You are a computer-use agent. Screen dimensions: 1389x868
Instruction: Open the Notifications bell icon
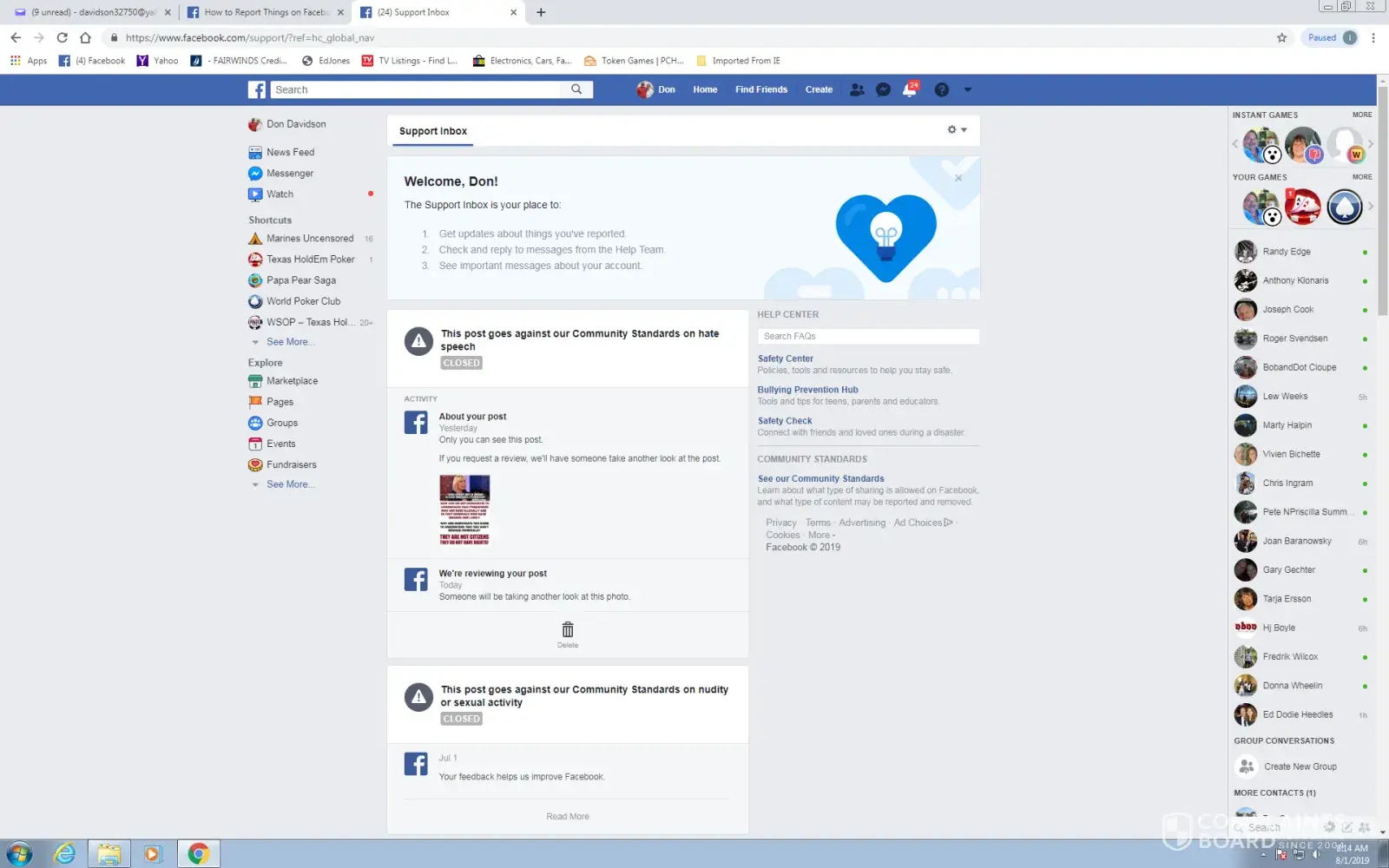click(910, 89)
